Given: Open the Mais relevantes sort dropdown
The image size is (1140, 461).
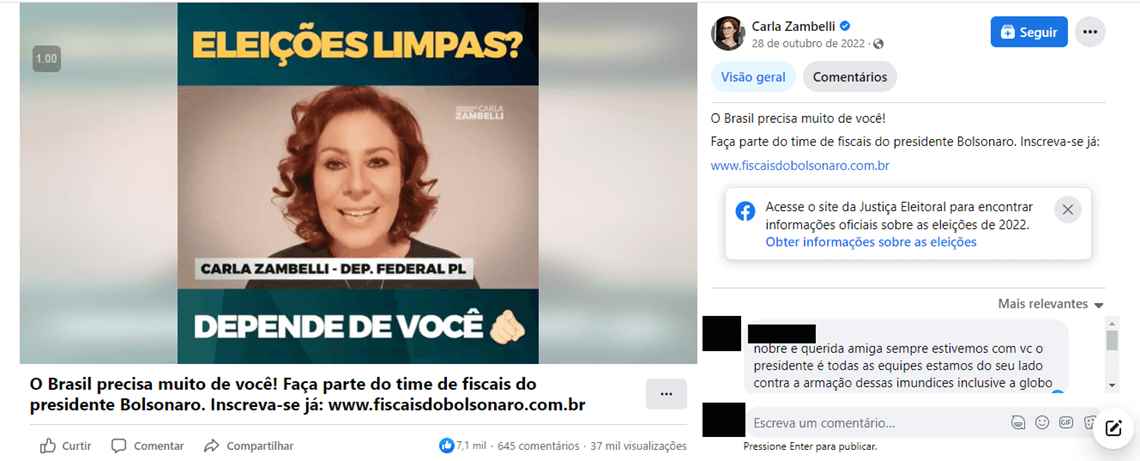Looking at the screenshot, I should 1051,304.
